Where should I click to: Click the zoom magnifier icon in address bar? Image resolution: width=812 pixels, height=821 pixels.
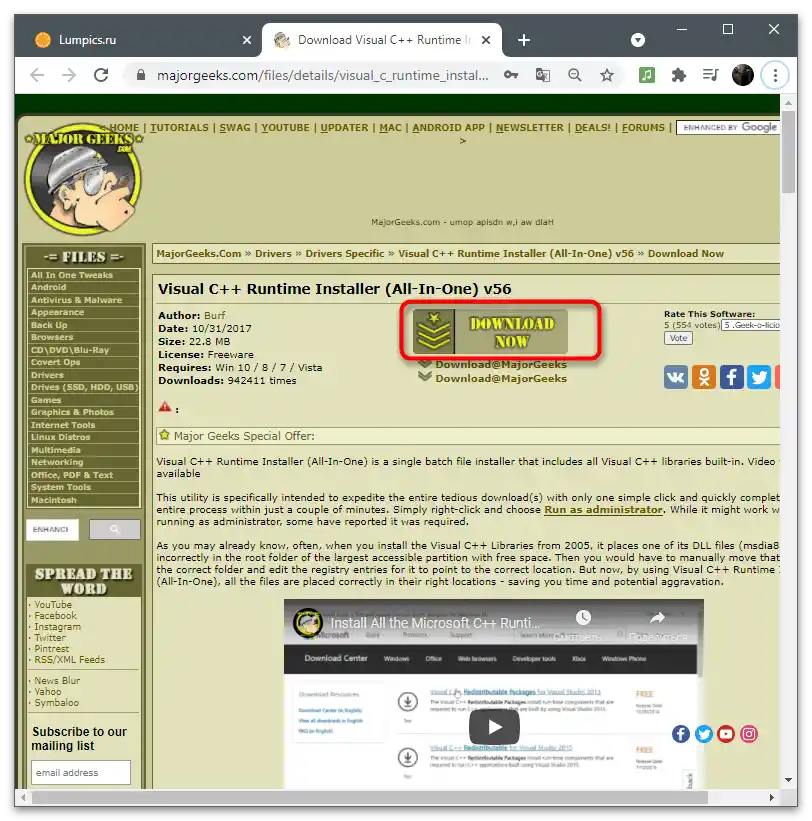click(575, 75)
